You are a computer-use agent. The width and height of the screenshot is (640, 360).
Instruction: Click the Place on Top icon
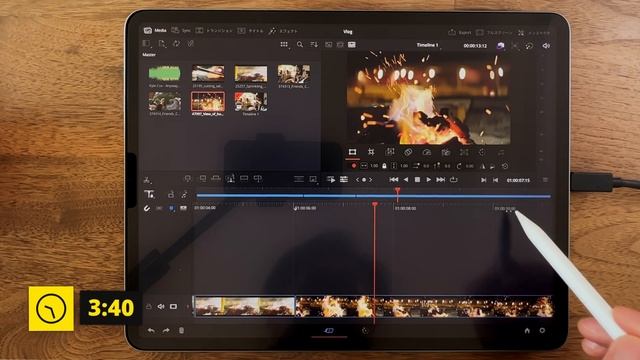click(x=244, y=179)
